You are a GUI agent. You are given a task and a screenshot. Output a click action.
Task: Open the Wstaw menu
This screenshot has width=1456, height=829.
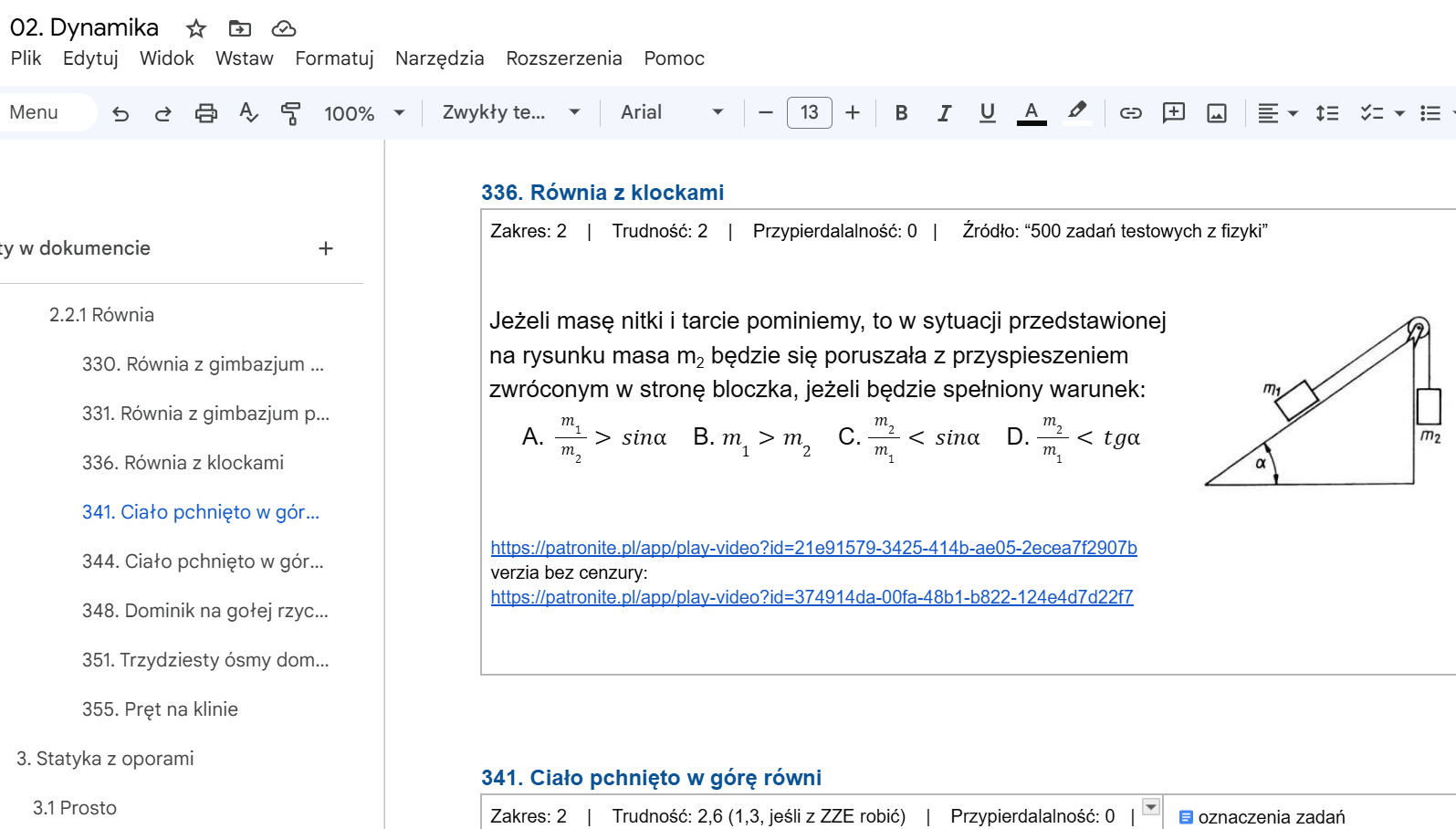click(244, 58)
